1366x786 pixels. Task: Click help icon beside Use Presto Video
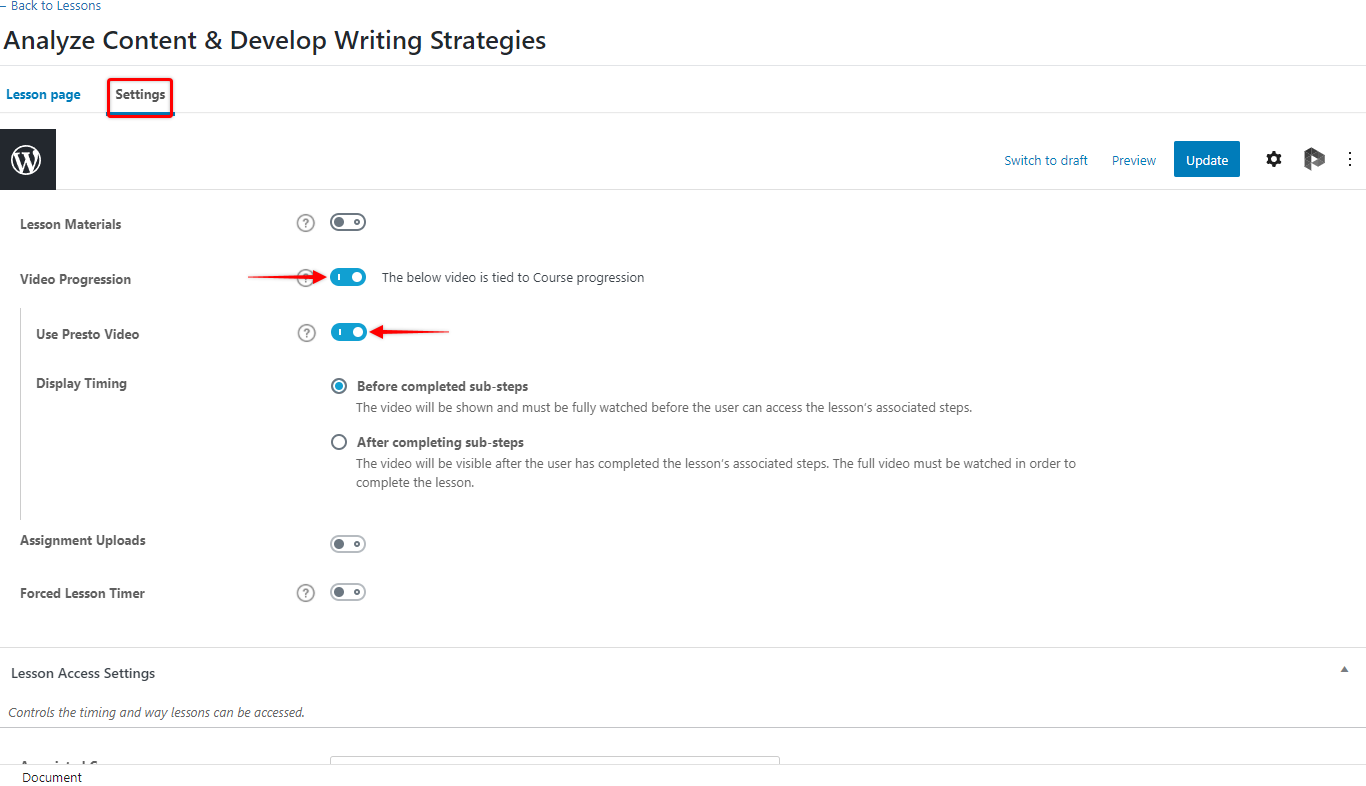306,333
